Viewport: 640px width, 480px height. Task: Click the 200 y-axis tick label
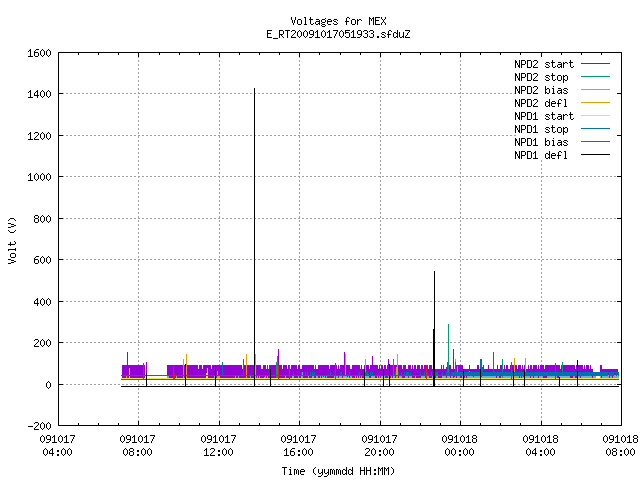[x=42, y=343]
